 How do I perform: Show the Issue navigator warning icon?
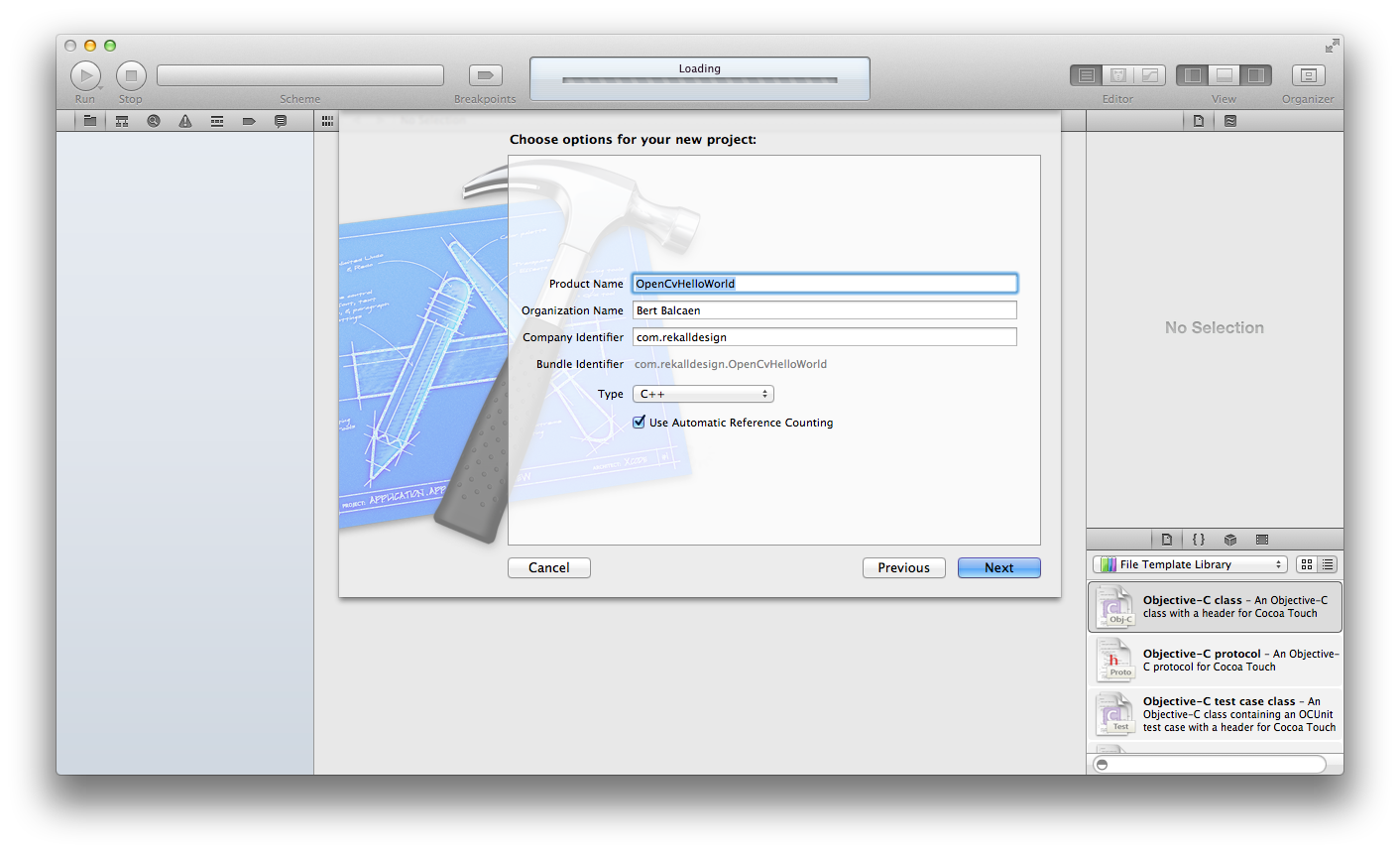click(x=185, y=121)
